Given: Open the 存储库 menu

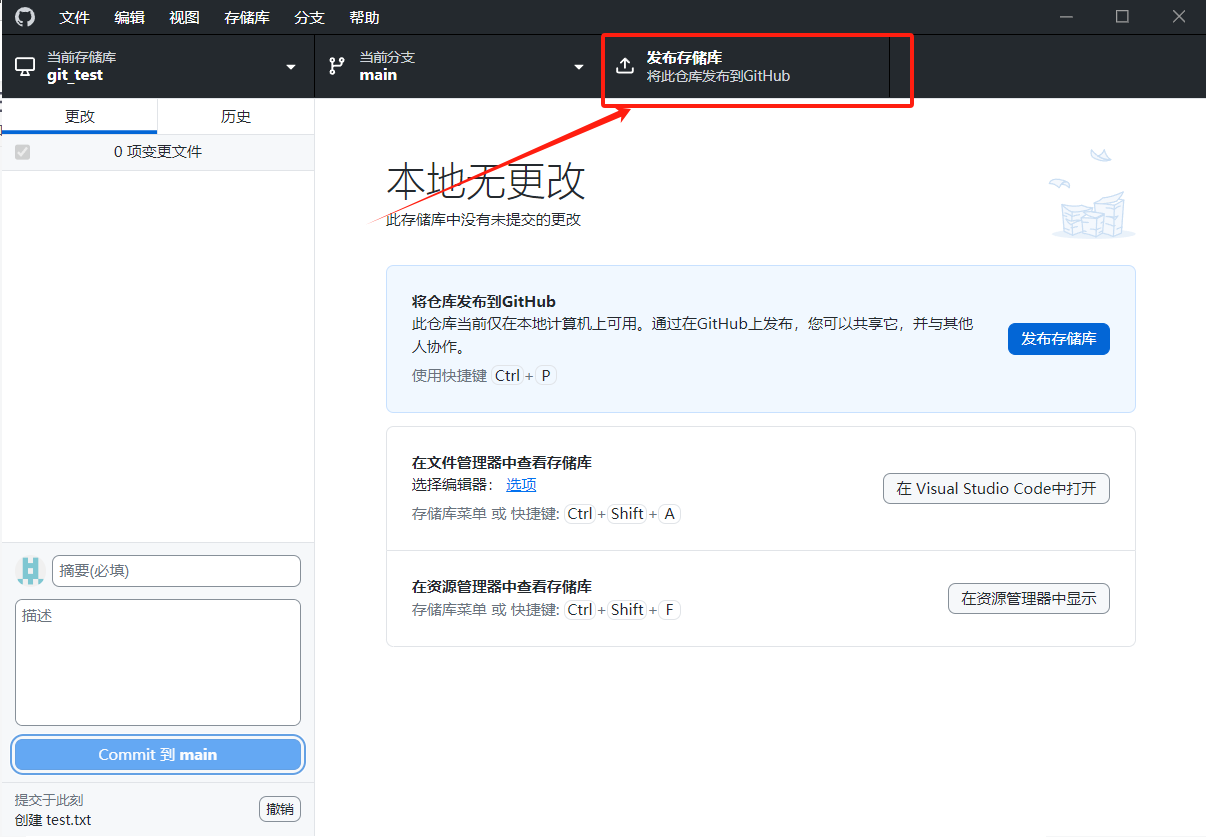Looking at the screenshot, I should 246,17.
